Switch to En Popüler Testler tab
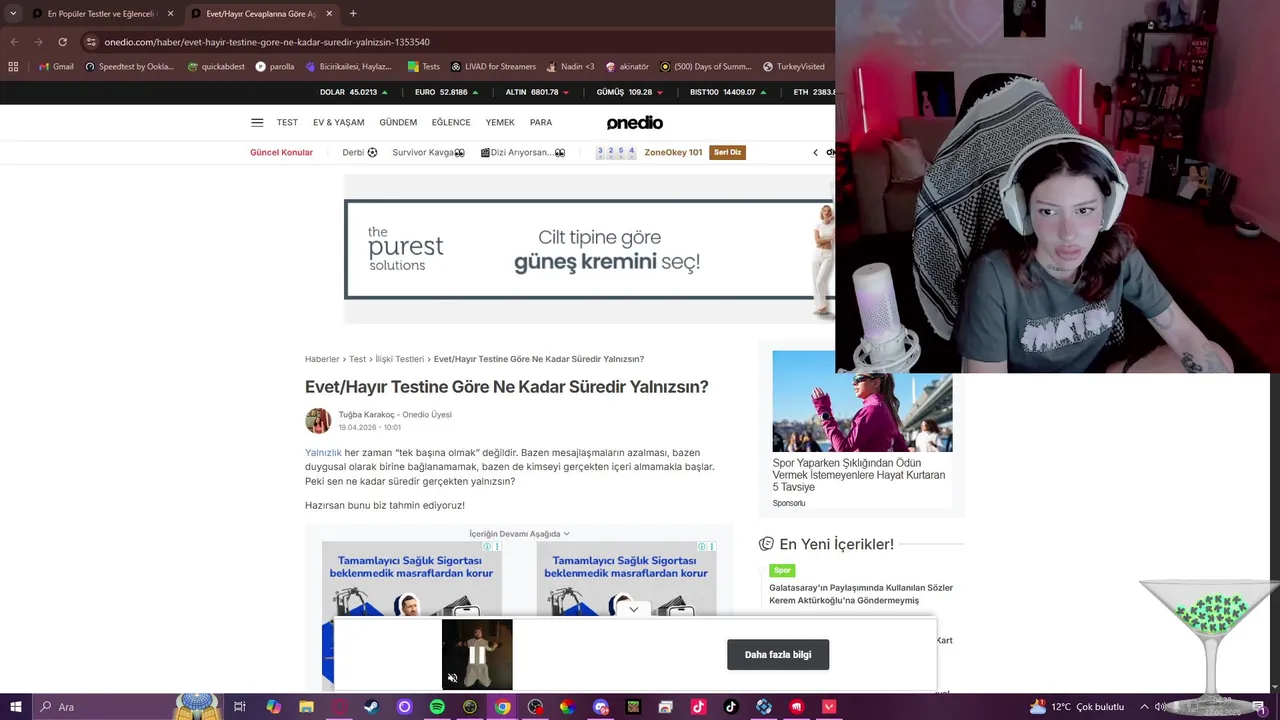This screenshot has height=720, width=1280. click(x=93, y=14)
